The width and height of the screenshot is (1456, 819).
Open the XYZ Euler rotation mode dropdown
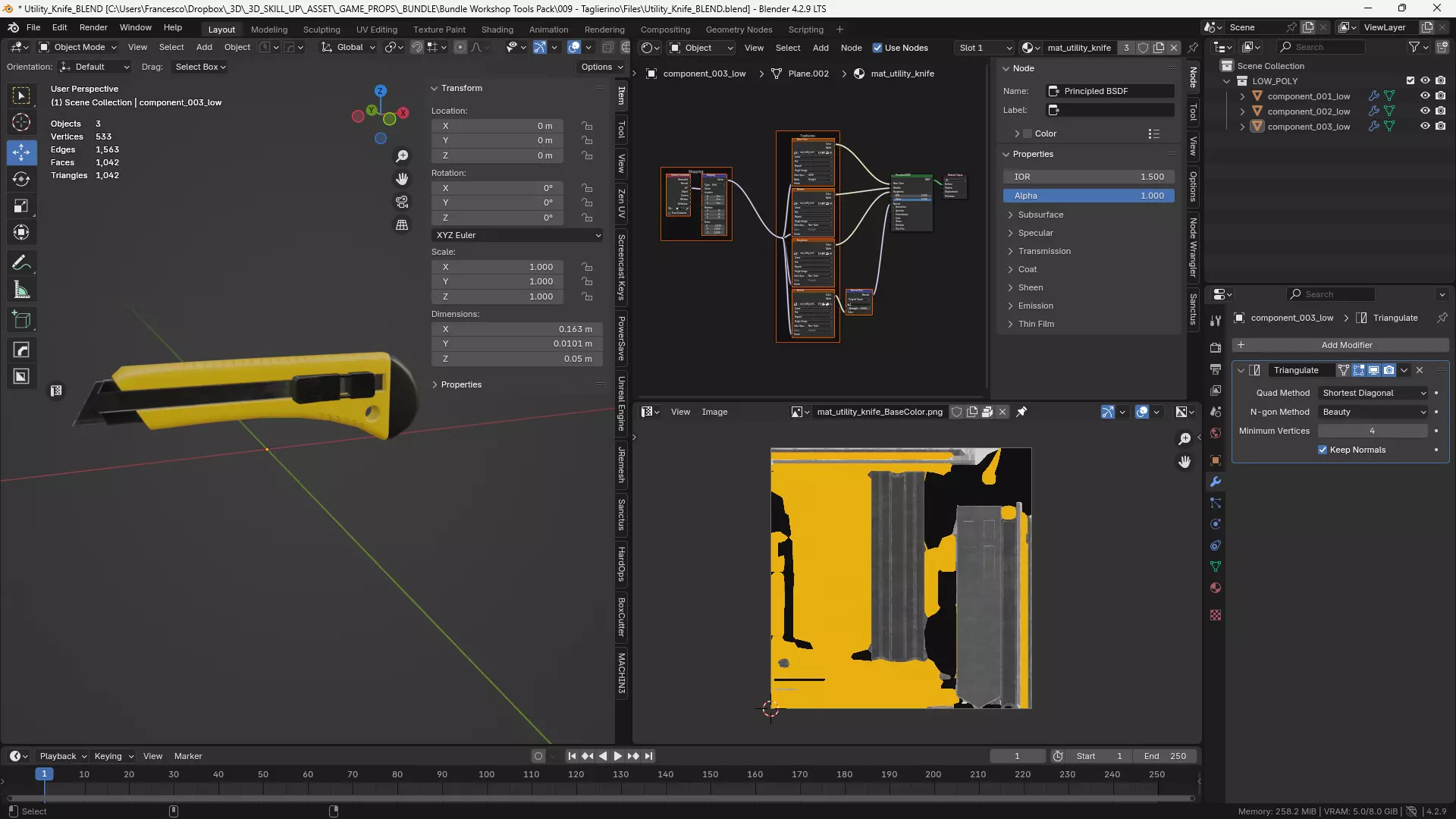pos(518,235)
